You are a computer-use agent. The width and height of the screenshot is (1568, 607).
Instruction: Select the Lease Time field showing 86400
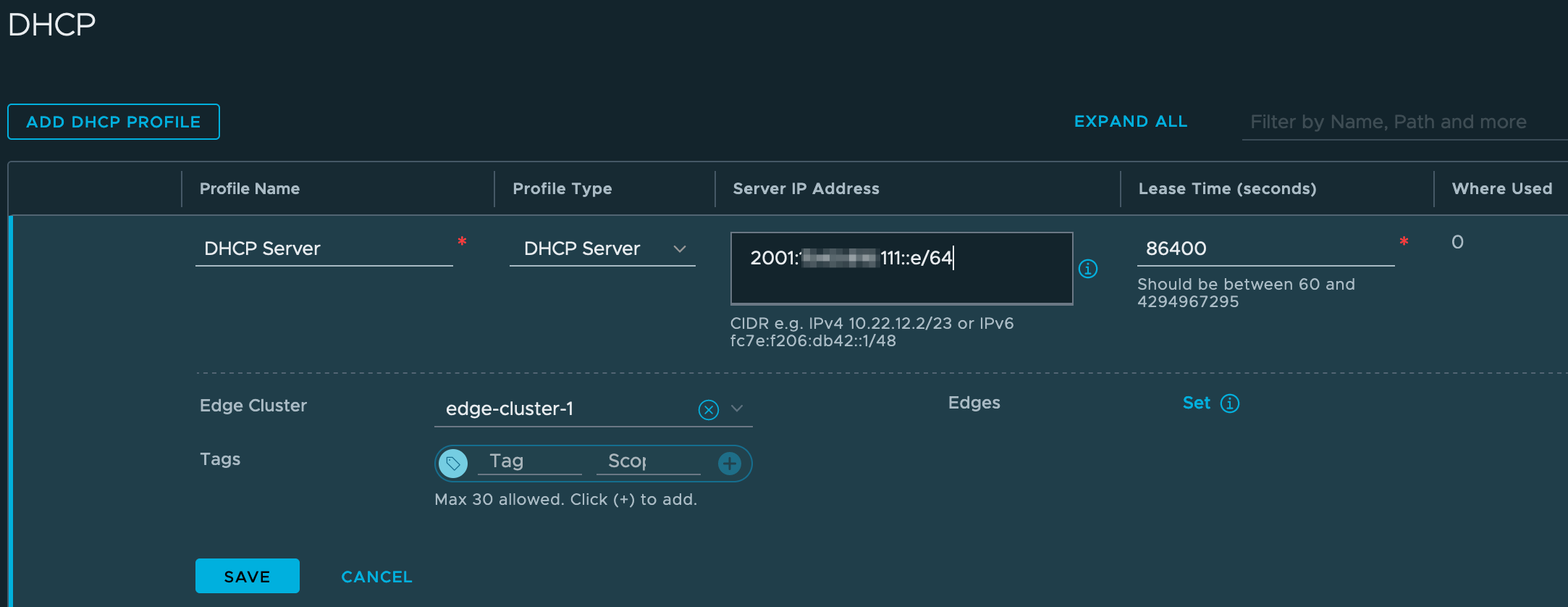(1265, 249)
